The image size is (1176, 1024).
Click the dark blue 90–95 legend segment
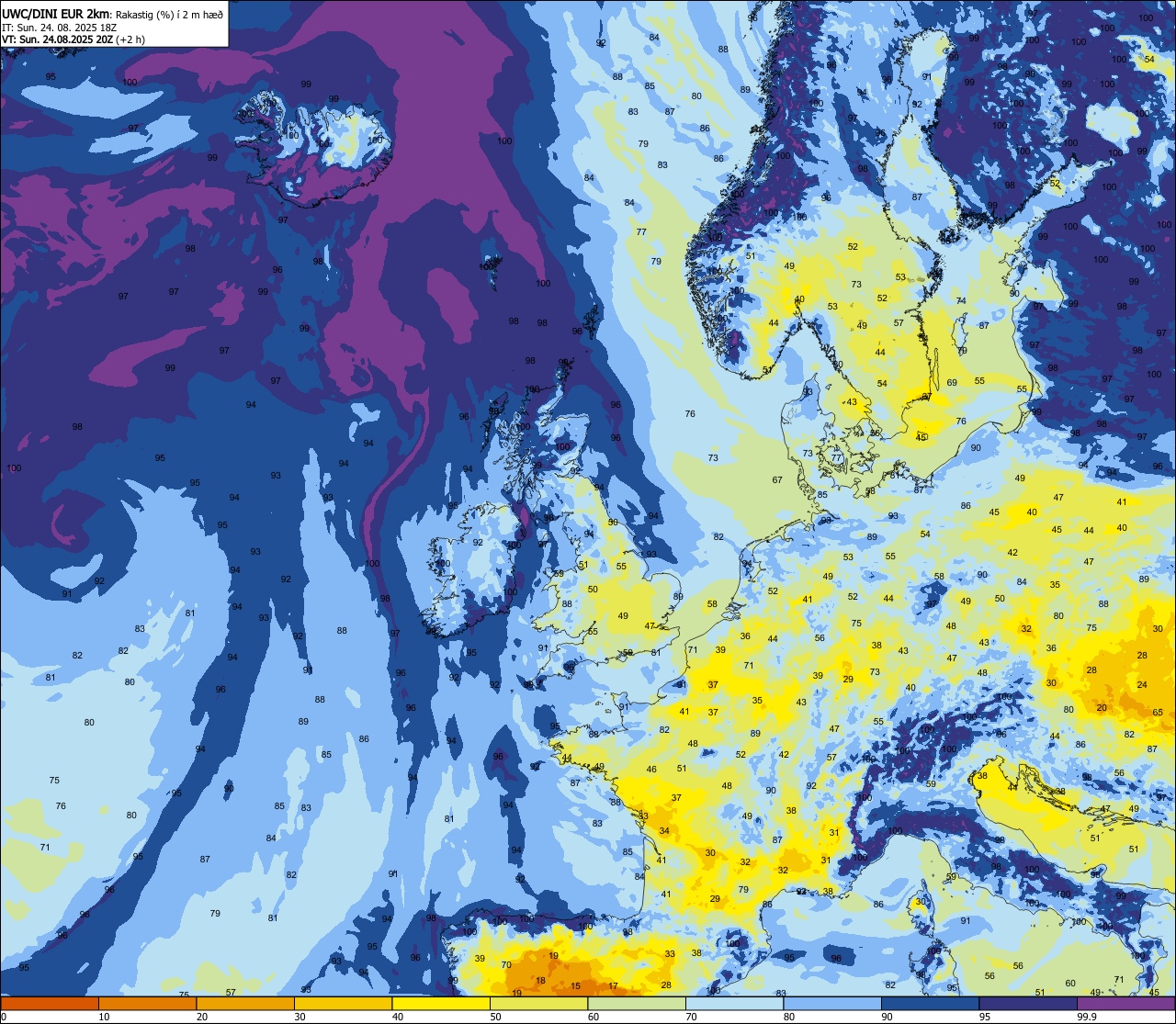(930, 1003)
